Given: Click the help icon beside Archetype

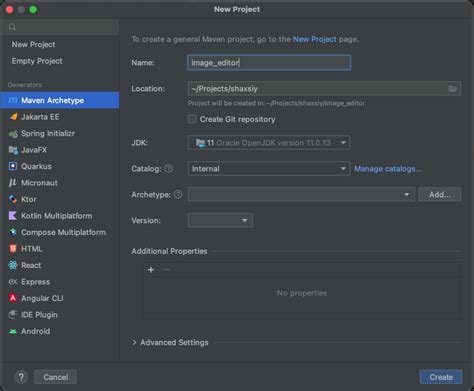Looking at the screenshot, I should (178, 194).
